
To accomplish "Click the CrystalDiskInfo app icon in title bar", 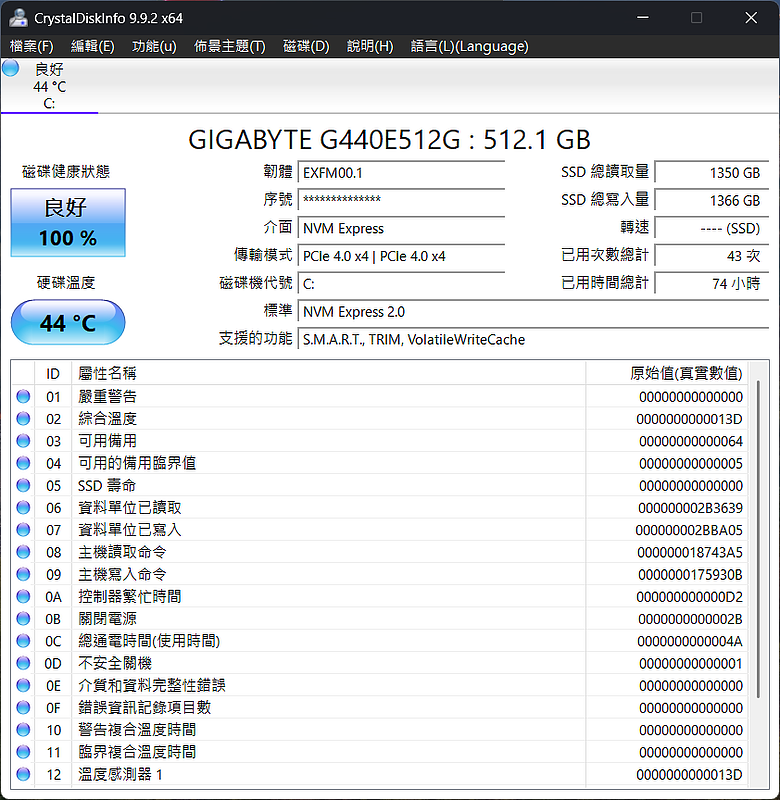I will pyautogui.click(x=18, y=18).
